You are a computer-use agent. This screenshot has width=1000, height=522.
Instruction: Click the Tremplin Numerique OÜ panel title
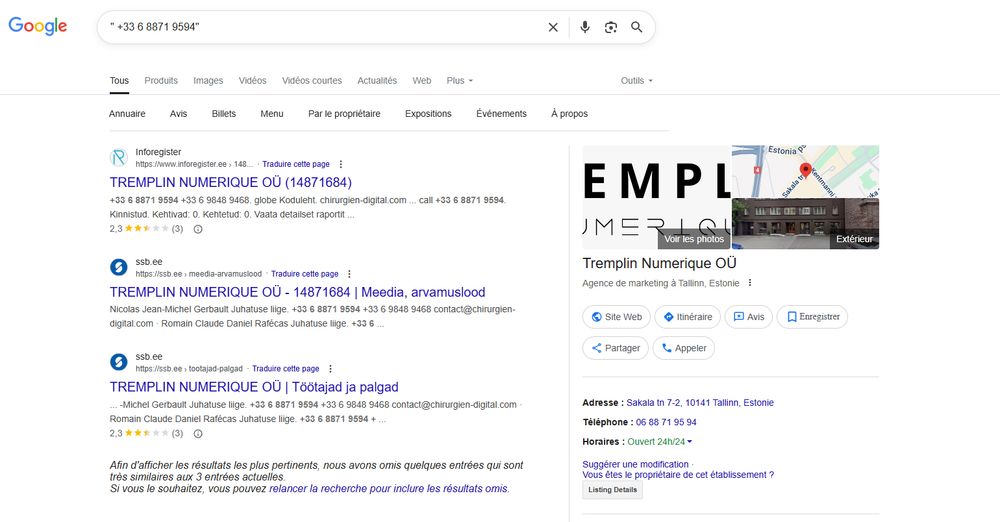pos(659,263)
